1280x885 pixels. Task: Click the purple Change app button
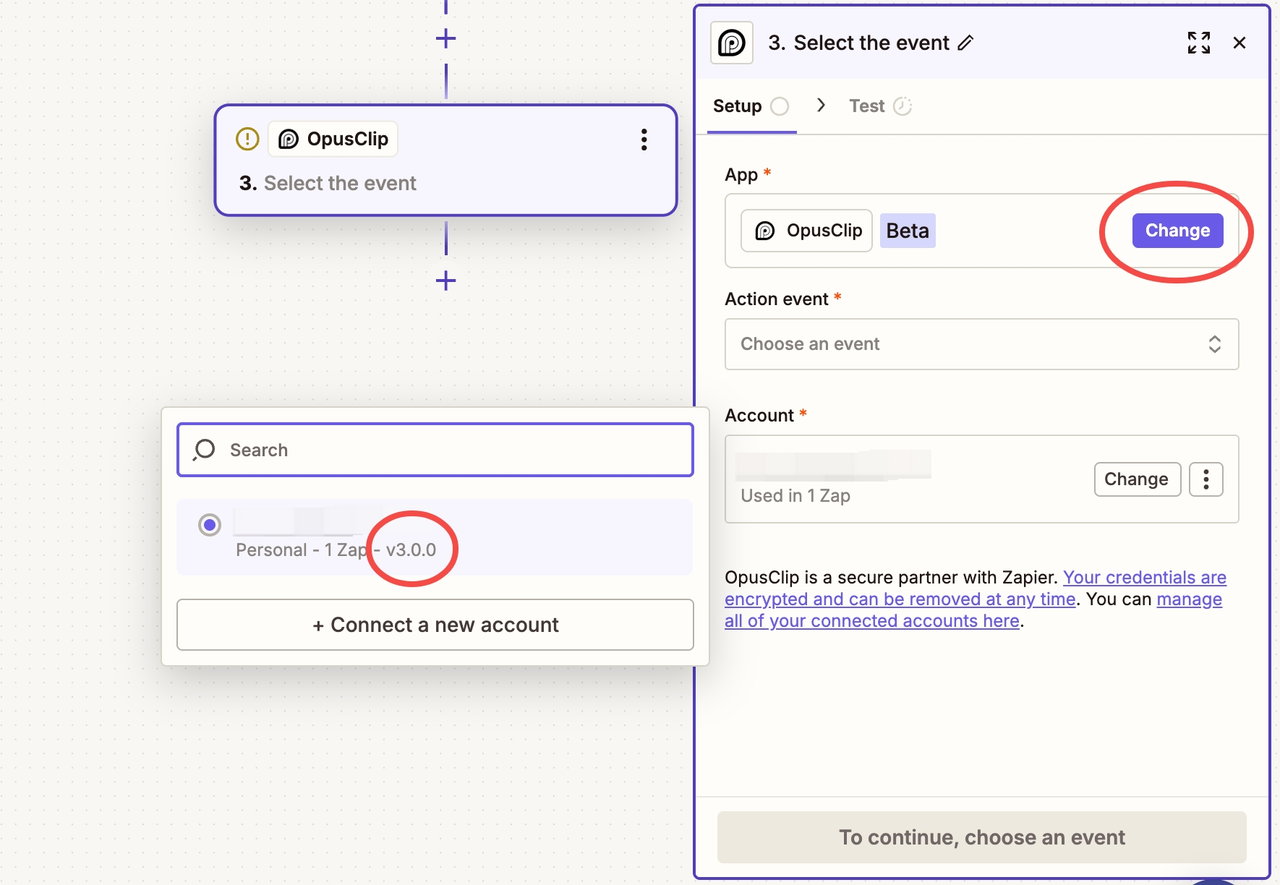(1177, 230)
